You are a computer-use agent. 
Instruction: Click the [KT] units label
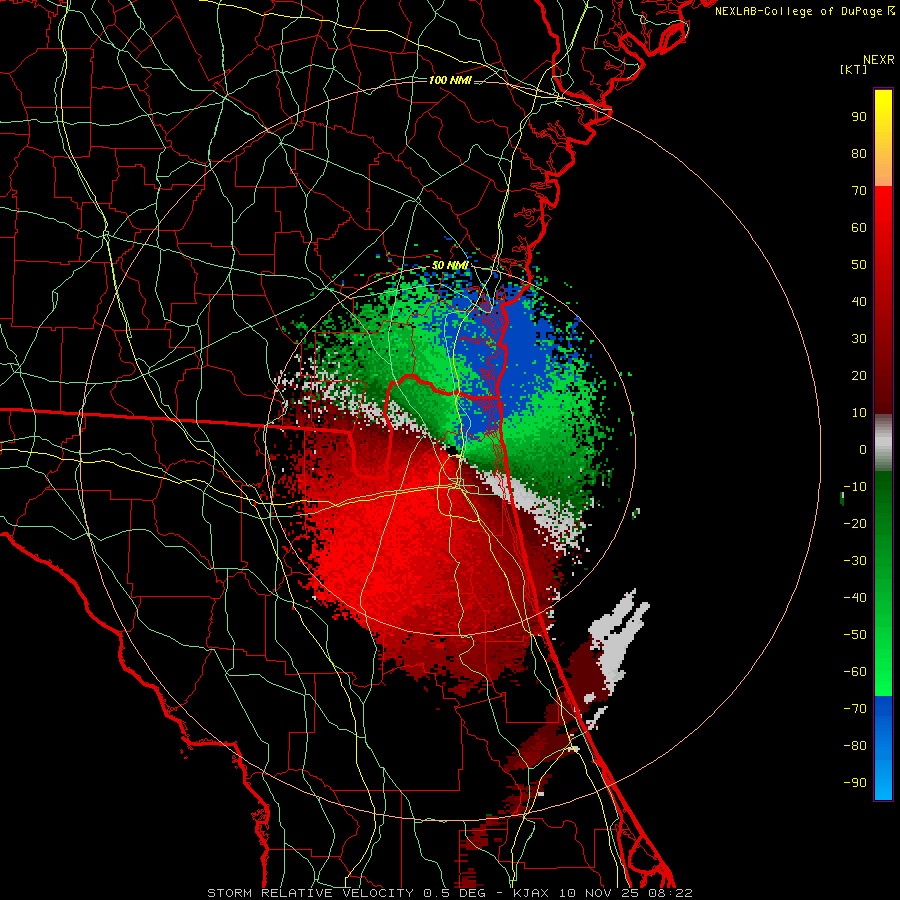(x=853, y=69)
